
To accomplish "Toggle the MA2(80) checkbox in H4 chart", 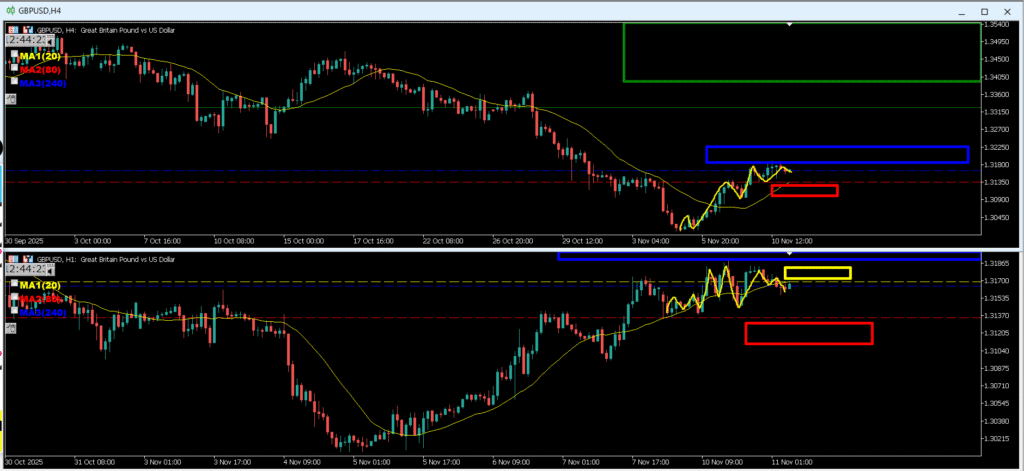I will coord(14,69).
